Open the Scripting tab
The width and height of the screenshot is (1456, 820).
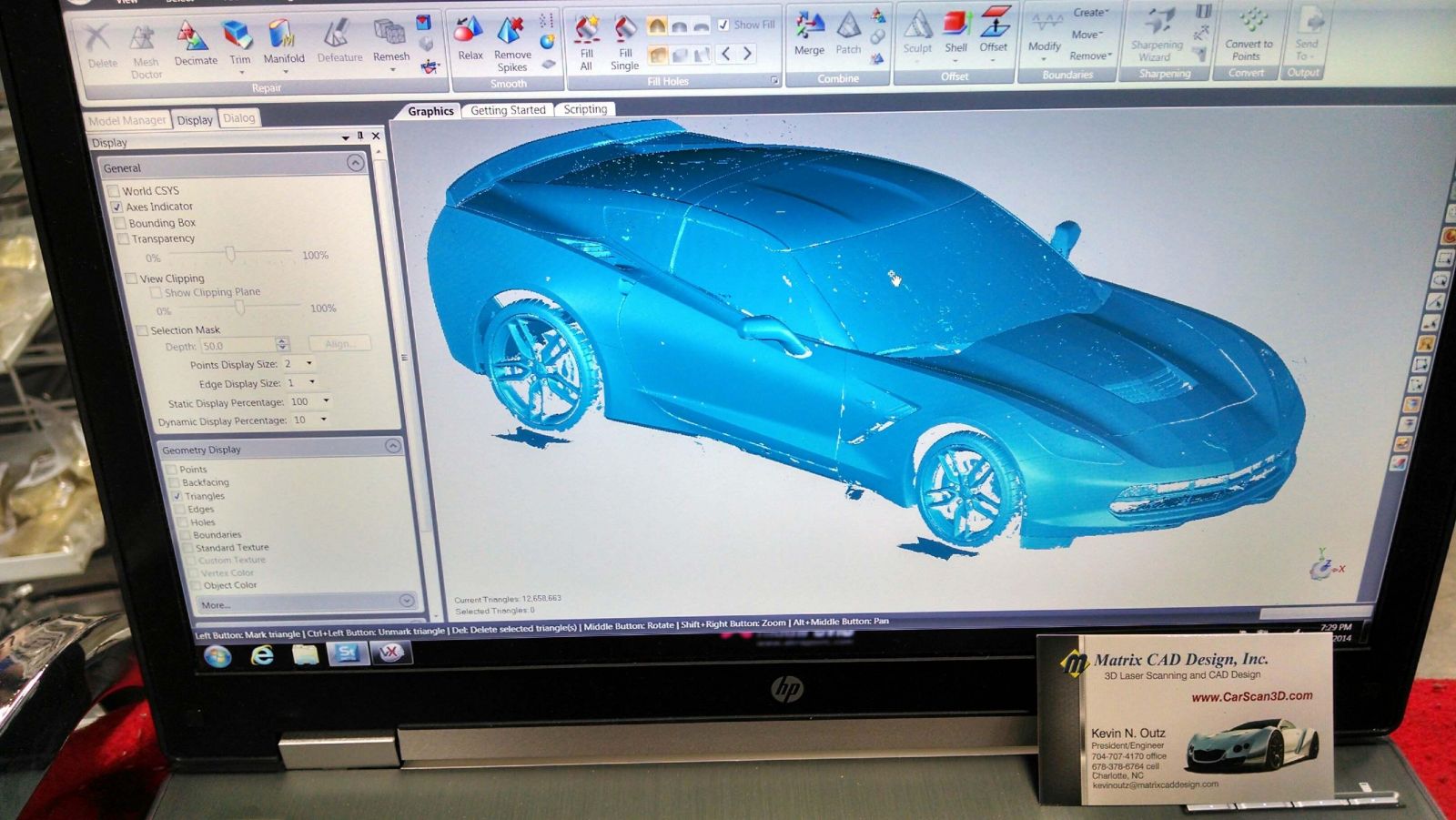point(585,110)
